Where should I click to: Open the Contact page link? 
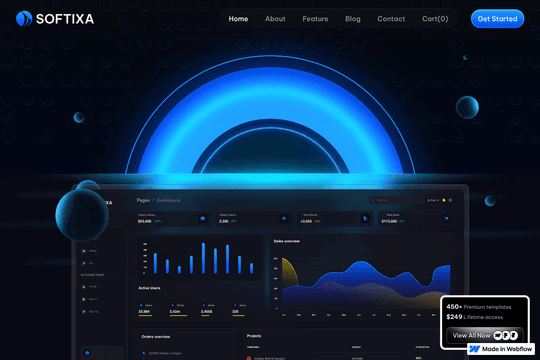[391, 19]
